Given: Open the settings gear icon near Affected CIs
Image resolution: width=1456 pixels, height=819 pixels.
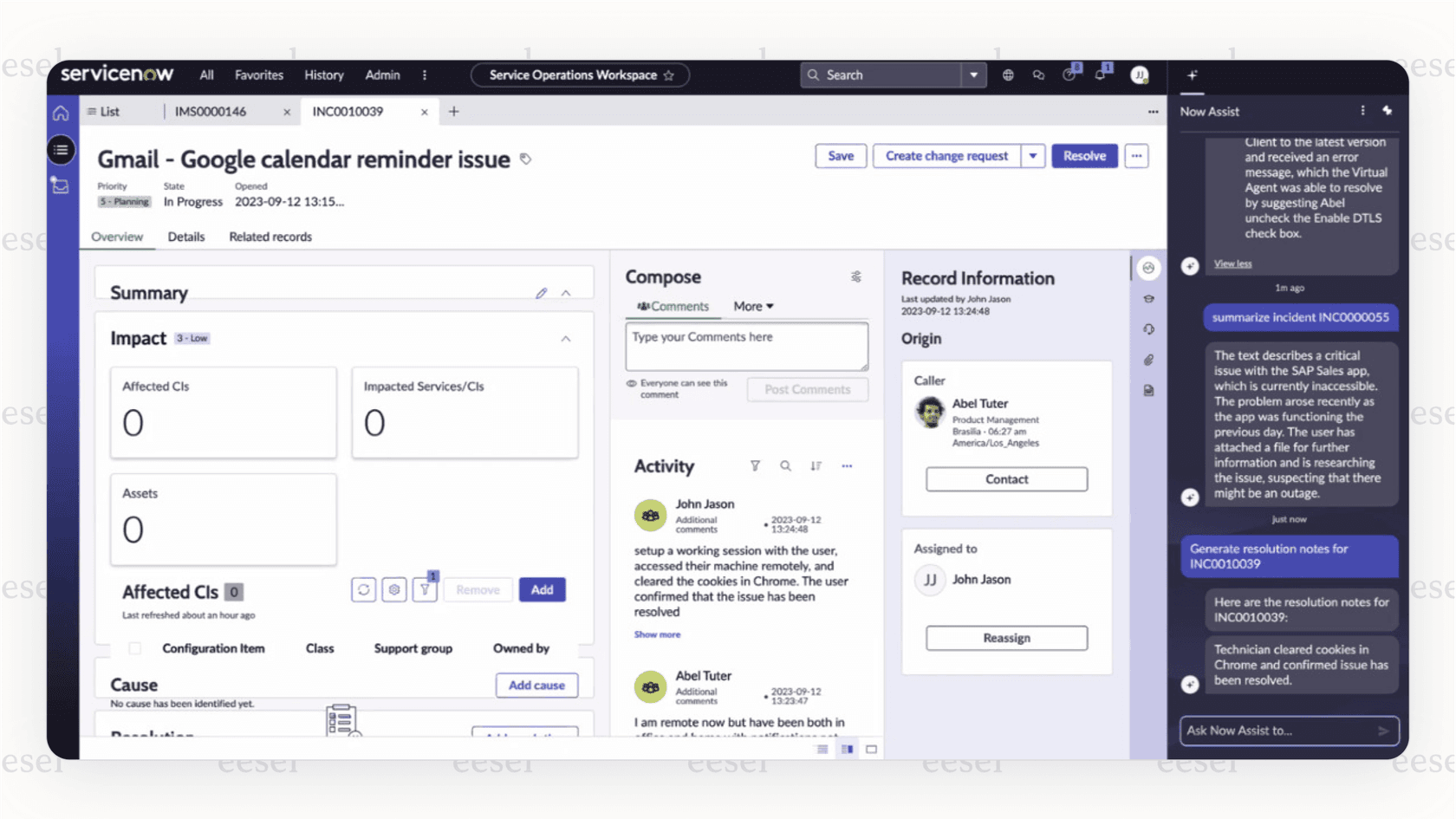Looking at the screenshot, I should [x=393, y=589].
